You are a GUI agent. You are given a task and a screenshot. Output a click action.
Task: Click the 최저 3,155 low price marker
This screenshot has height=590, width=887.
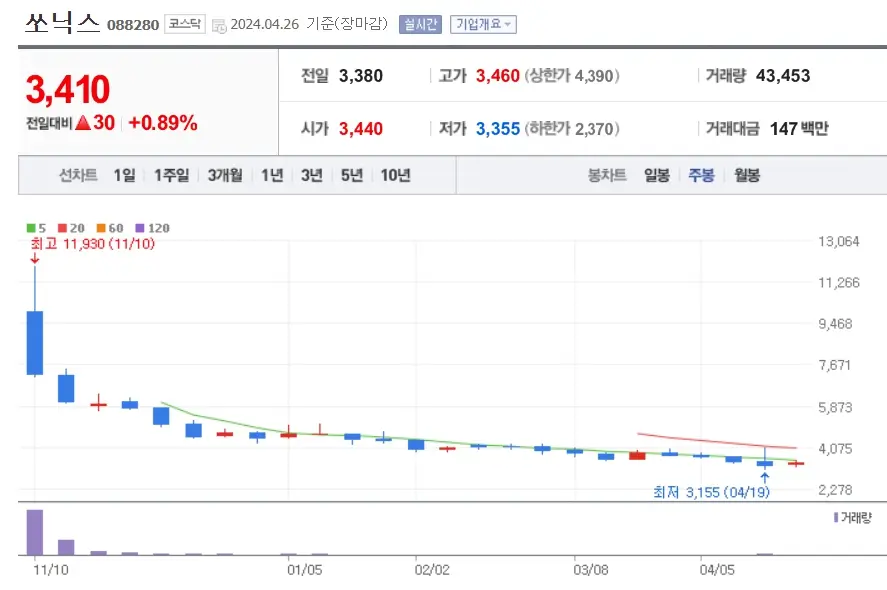click(710, 491)
